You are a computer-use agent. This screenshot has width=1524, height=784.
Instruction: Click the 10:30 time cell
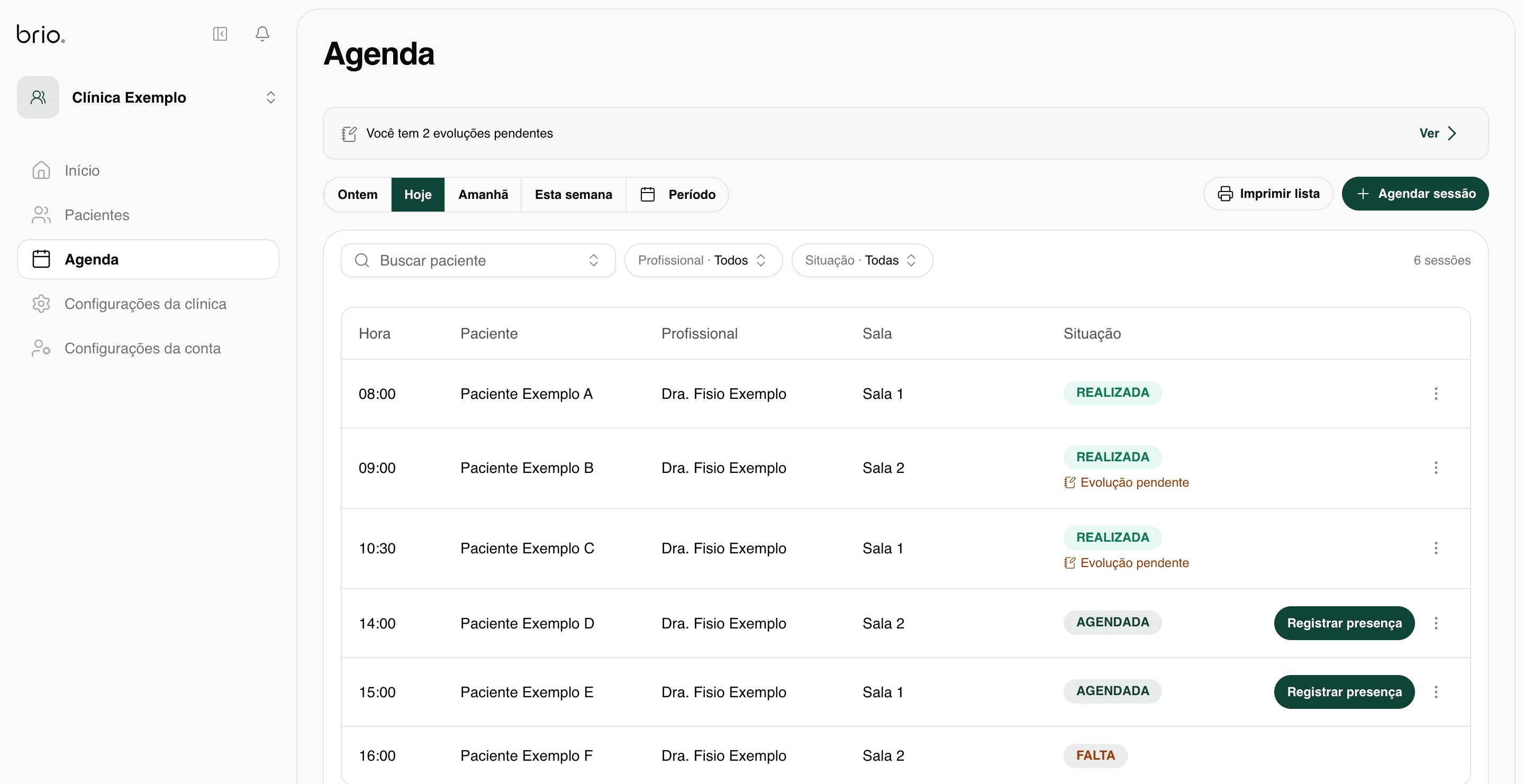(377, 548)
